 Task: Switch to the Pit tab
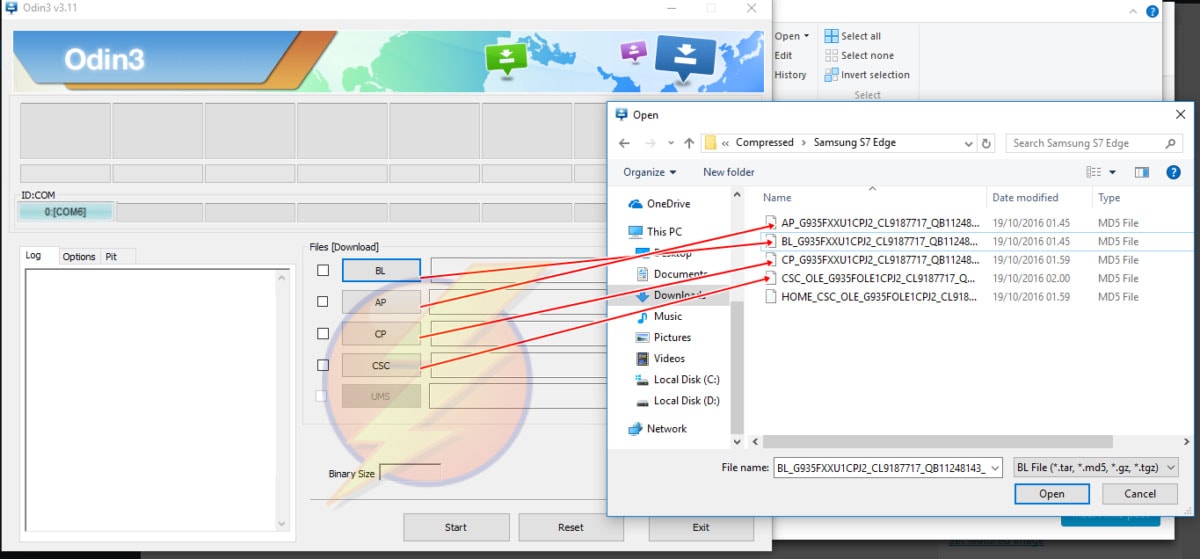pos(111,257)
